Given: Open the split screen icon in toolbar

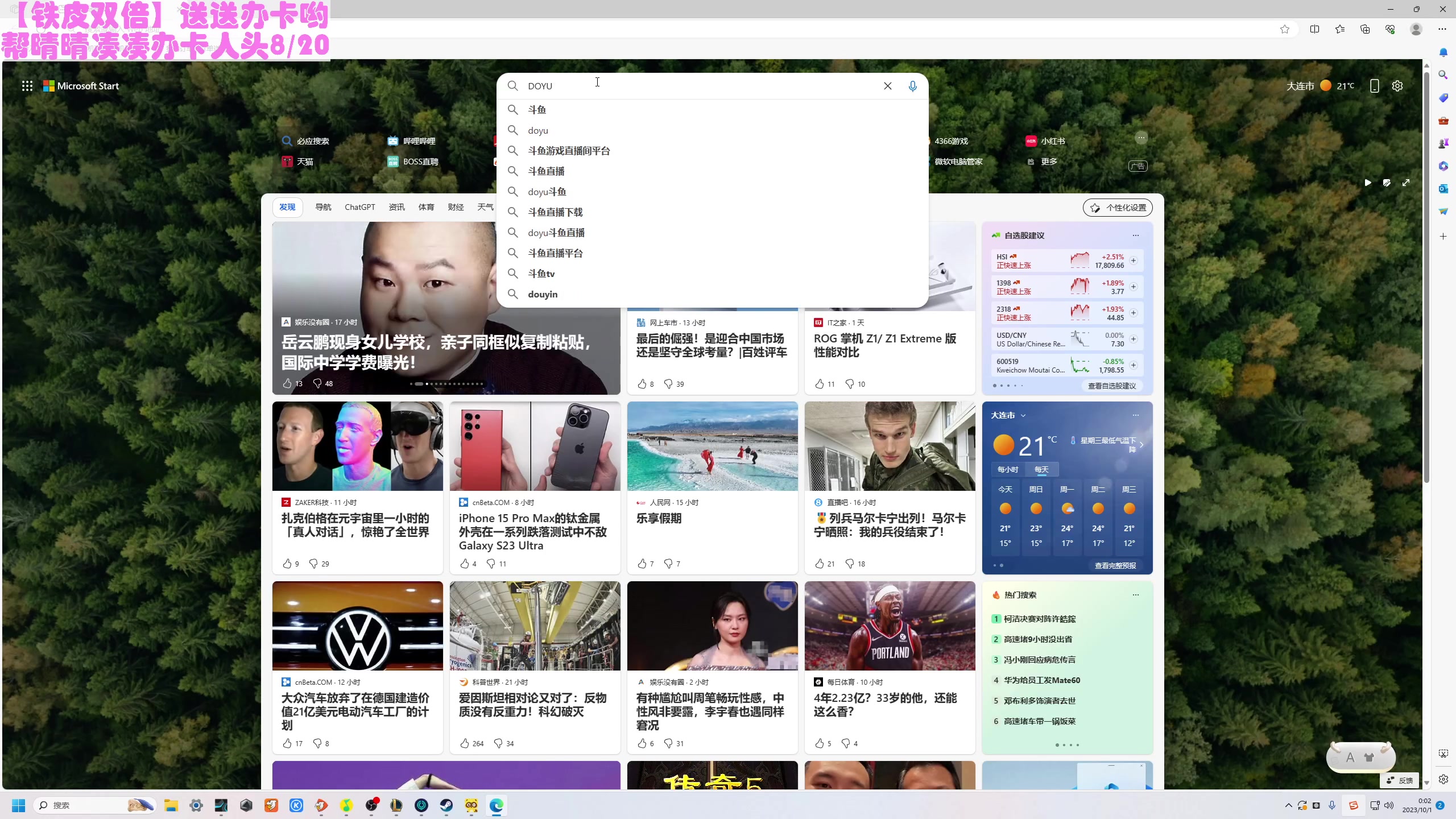Looking at the screenshot, I should point(1314,29).
